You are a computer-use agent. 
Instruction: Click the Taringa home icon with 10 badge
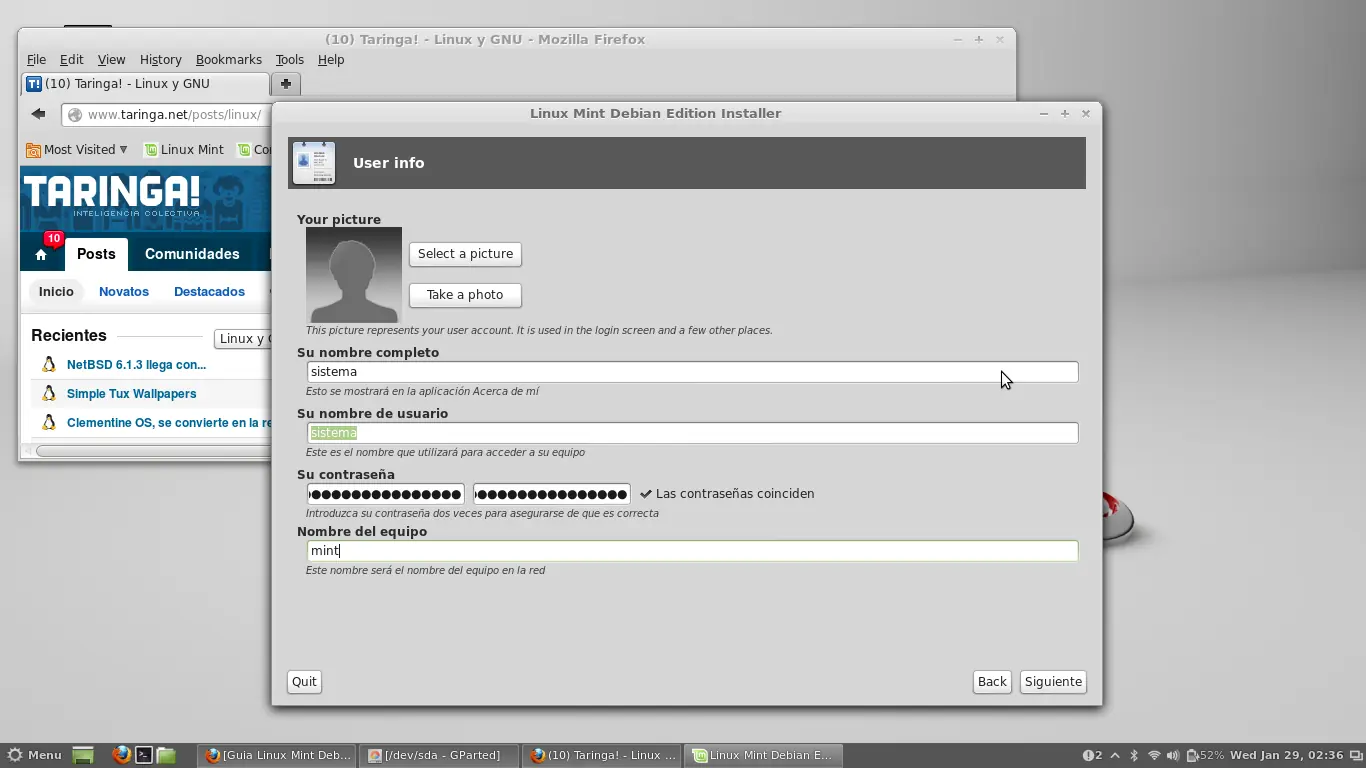coord(41,254)
